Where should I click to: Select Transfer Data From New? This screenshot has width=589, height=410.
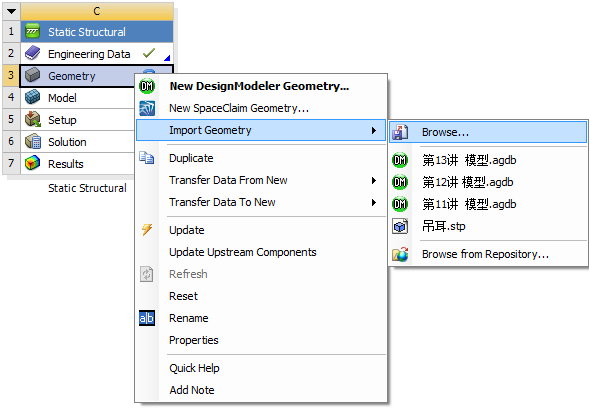point(261,180)
